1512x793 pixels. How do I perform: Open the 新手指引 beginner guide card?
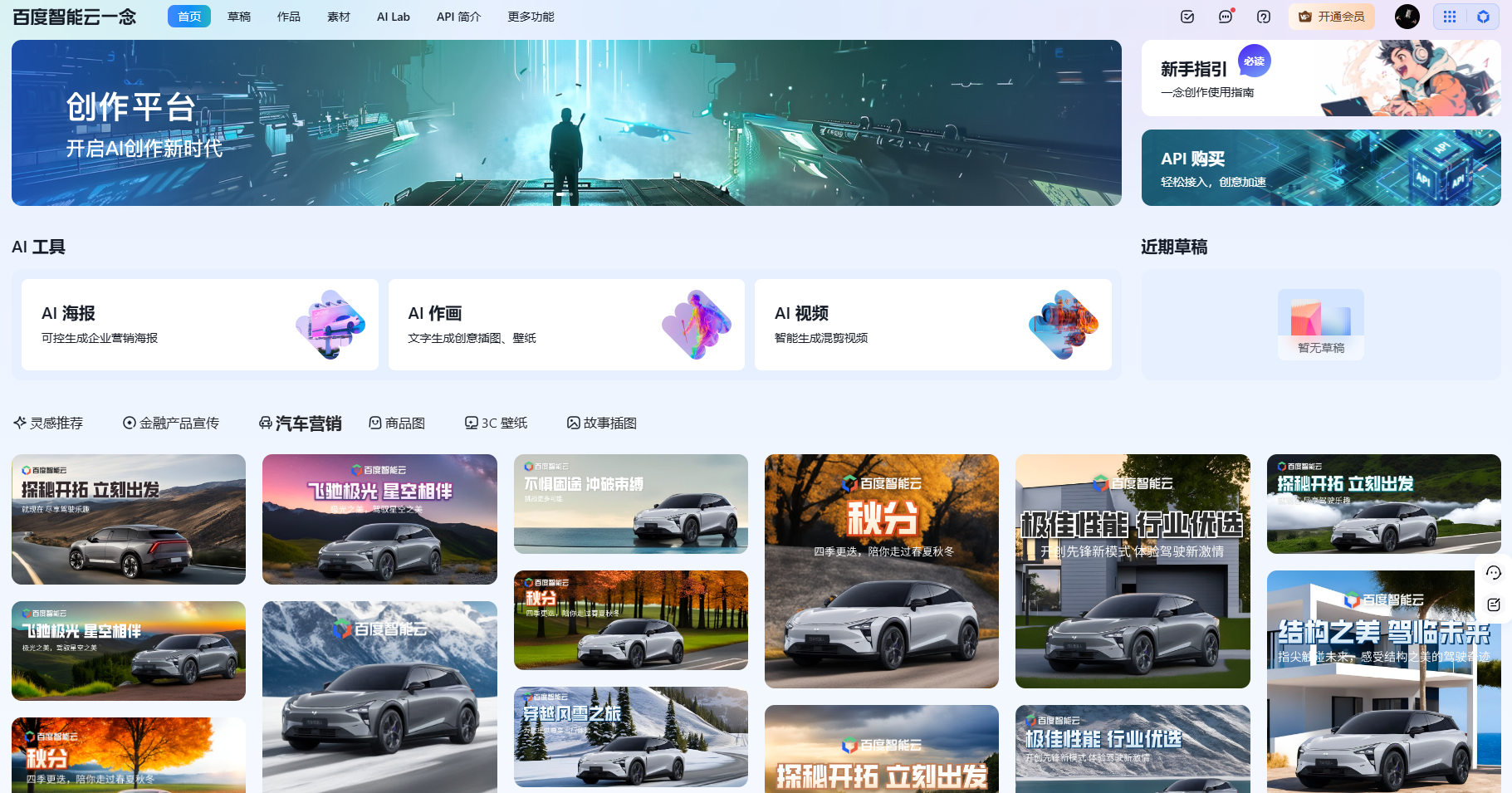1321,78
